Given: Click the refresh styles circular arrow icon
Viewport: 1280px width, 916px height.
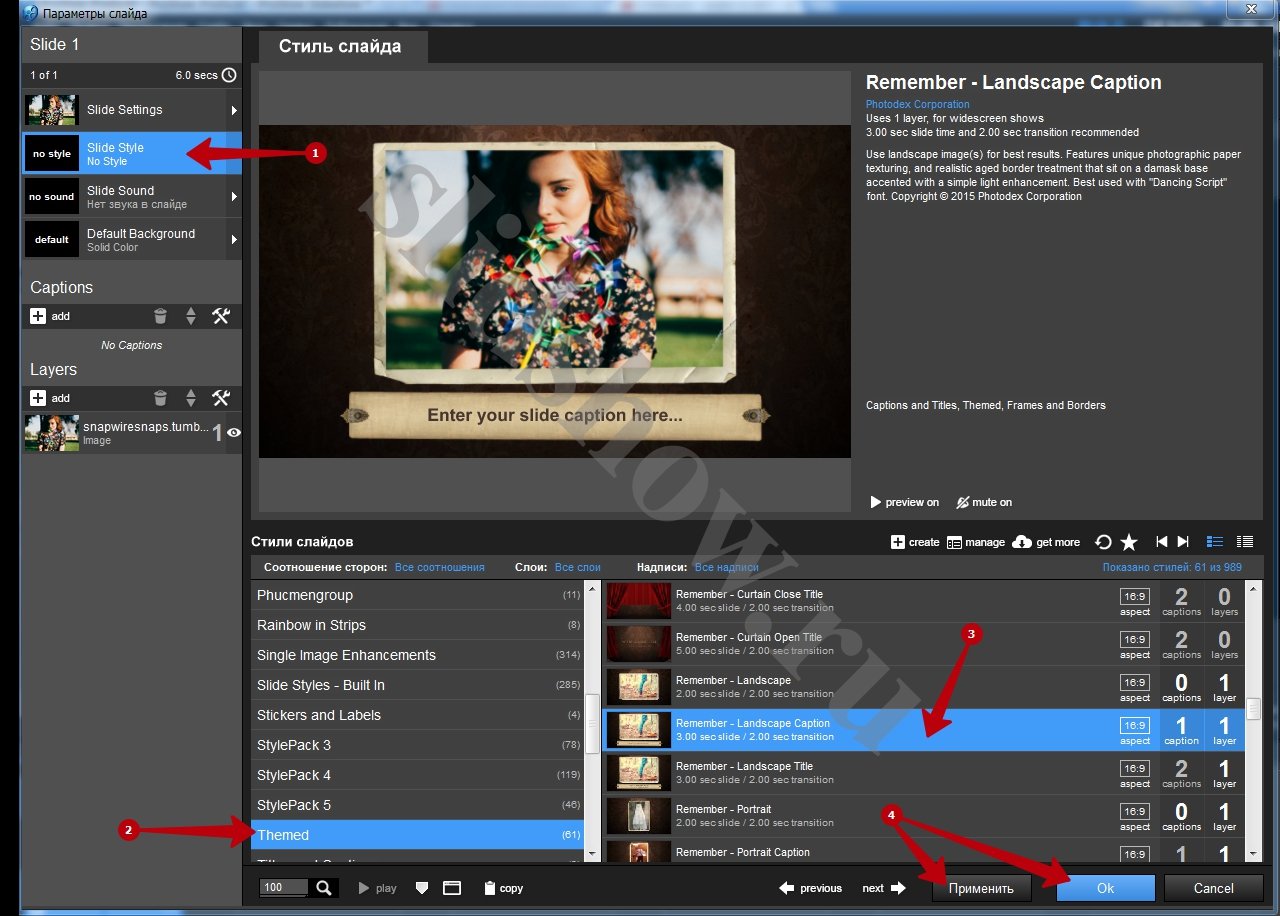Looking at the screenshot, I should (x=1103, y=542).
